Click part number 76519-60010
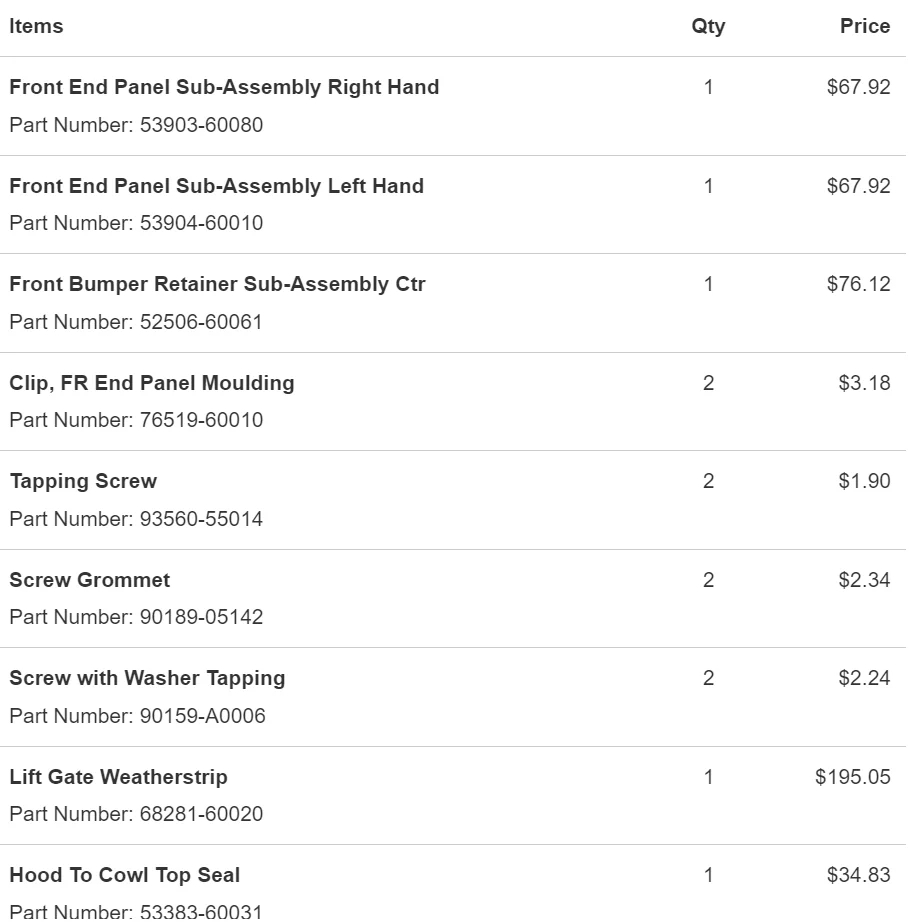The height and width of the screenshot is (922, 909). (x=201, y=420)
